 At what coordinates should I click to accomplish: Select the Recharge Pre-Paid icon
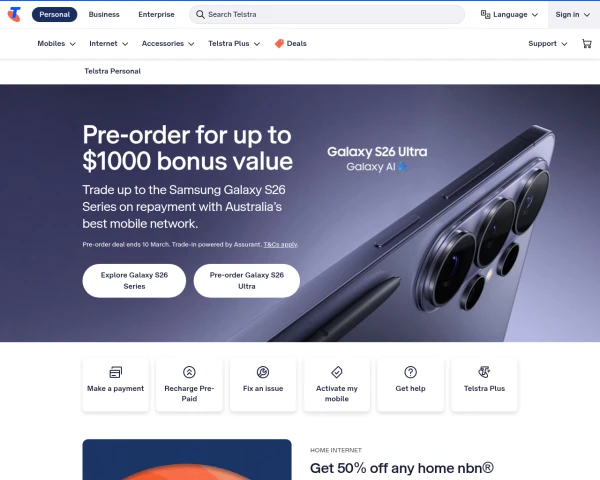189,372
